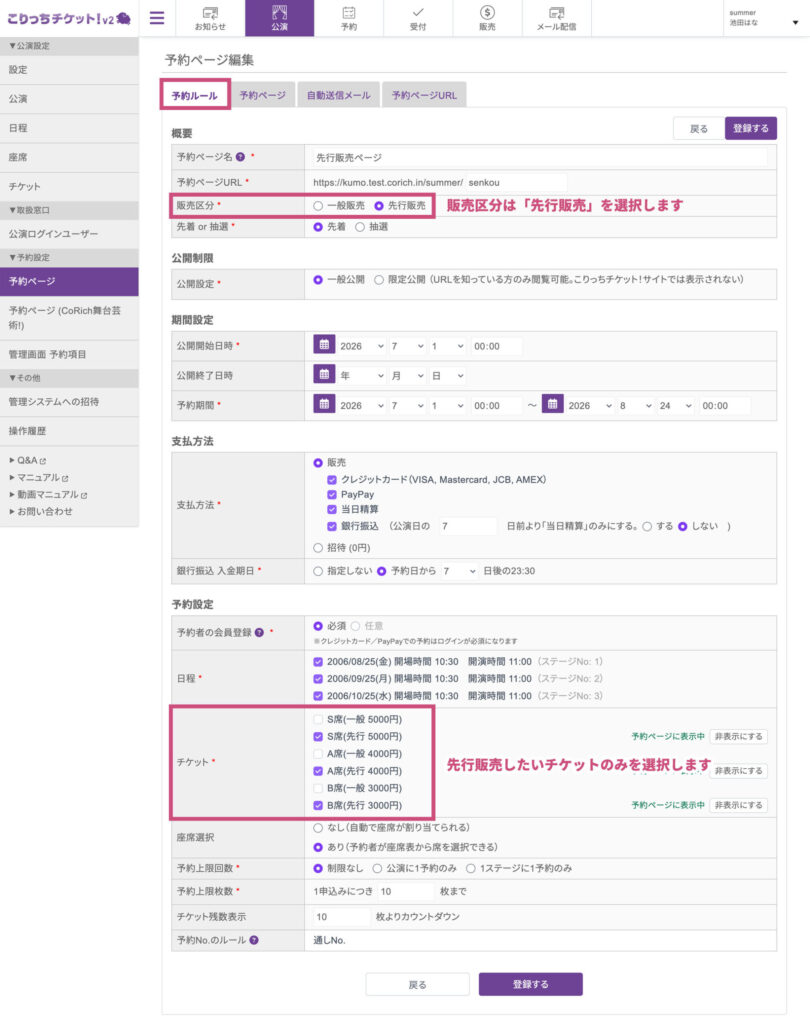The width and height of the screenshot is (810, 1024).
Task: Uncheck the PayPay payment checkbox
Action: pos(332,494)
